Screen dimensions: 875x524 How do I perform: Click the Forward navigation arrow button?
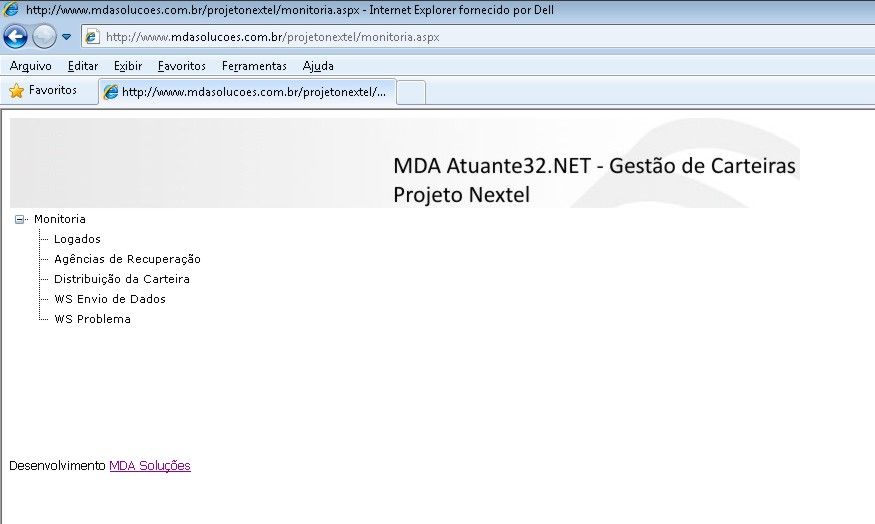(44, 37)
